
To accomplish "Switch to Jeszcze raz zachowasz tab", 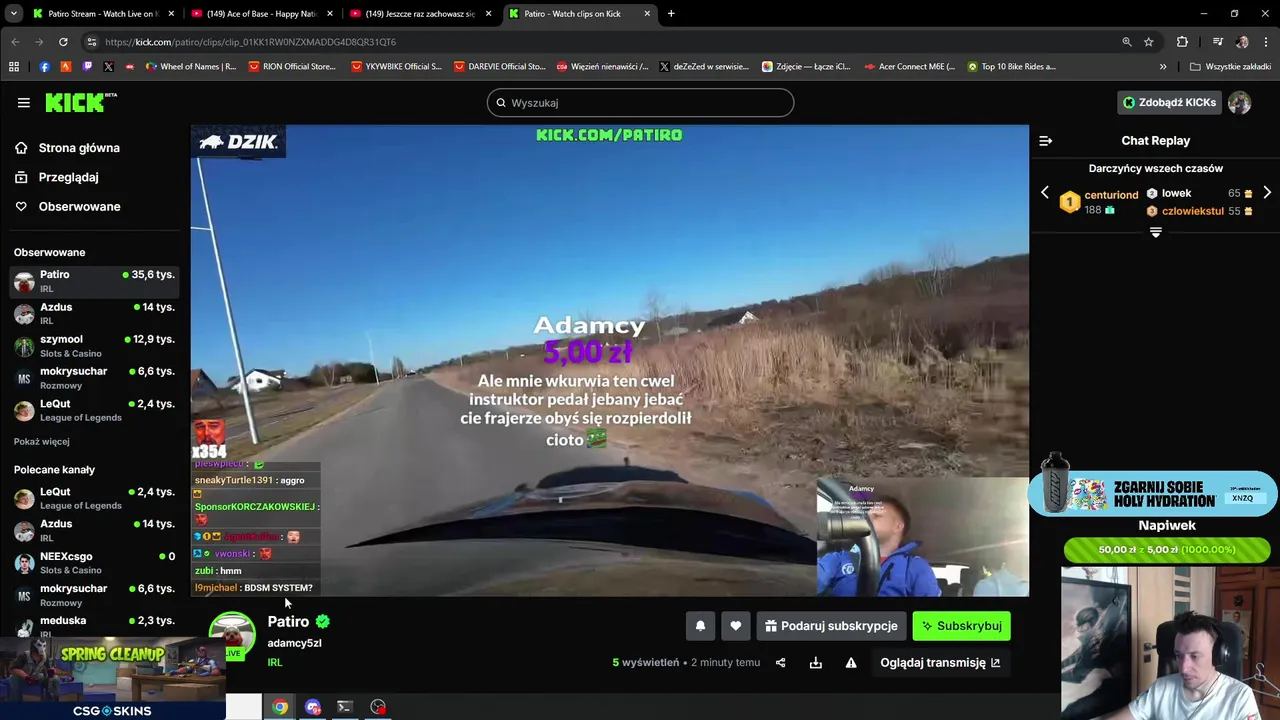I will 420,14.
